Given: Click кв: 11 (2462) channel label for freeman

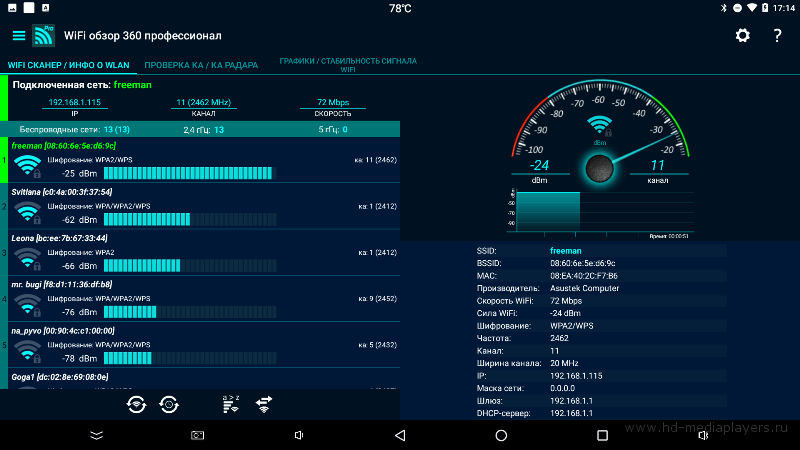Looking at the screenshot, I should pos(376,160).
